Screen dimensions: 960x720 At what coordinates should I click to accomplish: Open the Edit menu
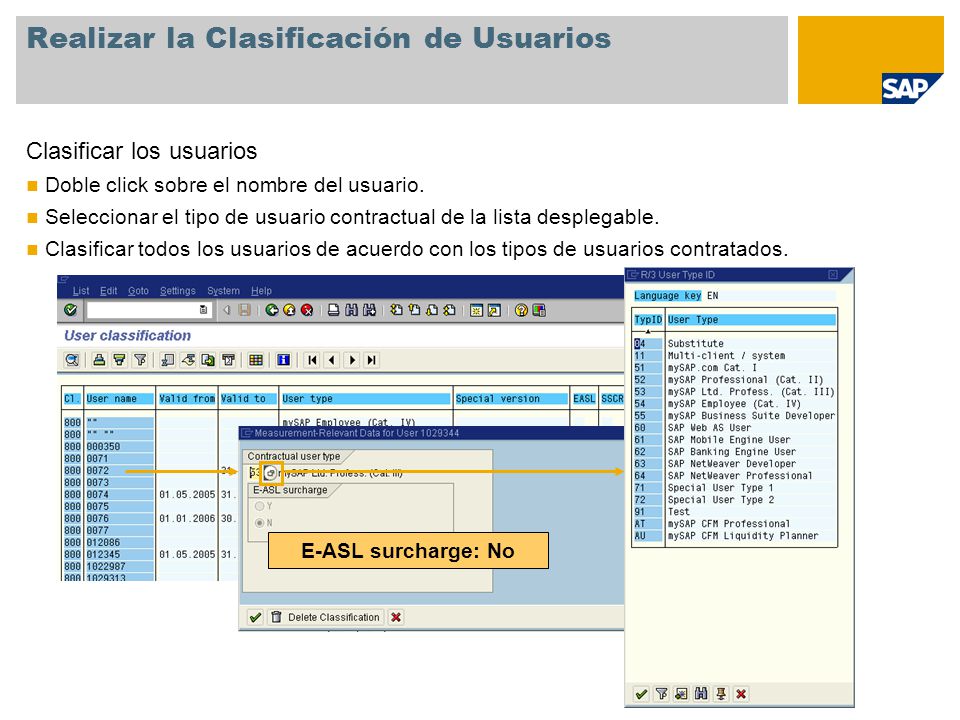pyautogui.click(x=108, y=291)
